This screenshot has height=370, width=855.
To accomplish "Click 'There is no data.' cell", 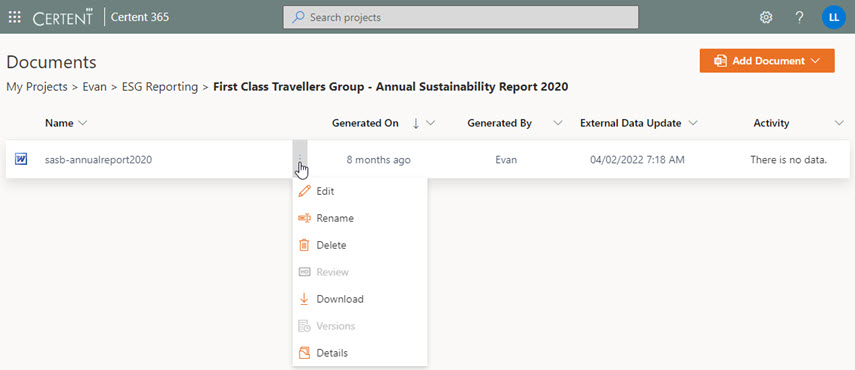I will (788, 160).
